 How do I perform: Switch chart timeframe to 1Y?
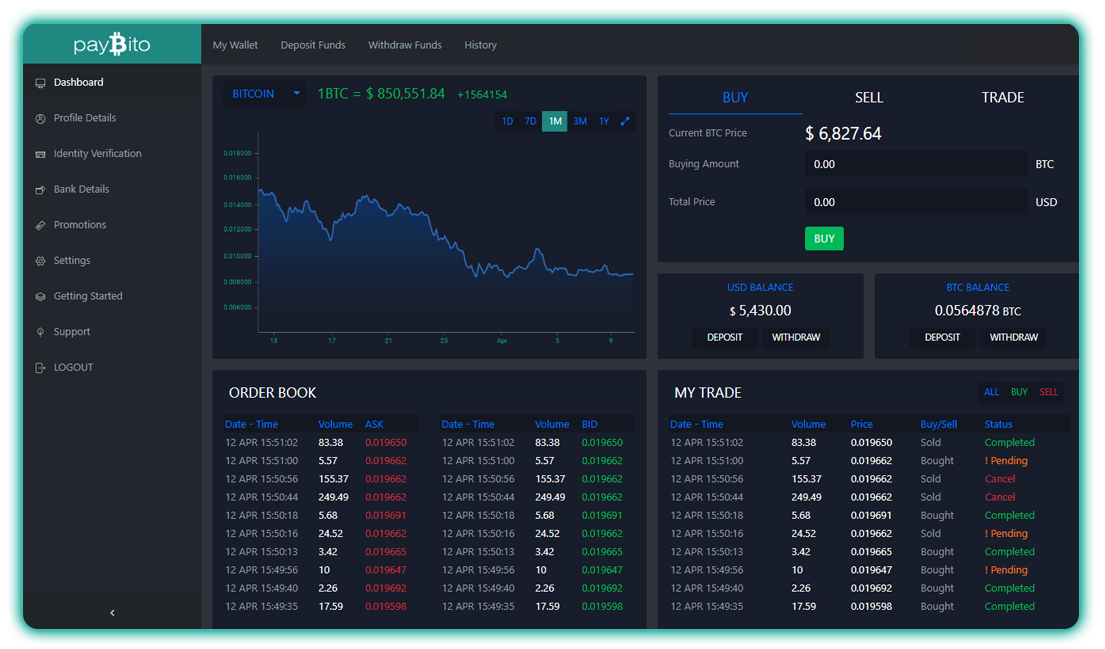603,121
